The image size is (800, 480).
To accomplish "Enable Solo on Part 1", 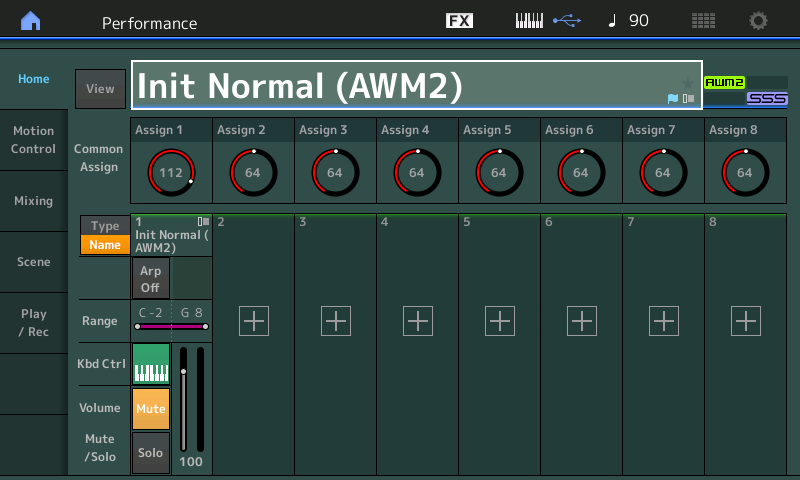I will coord(151,453).
